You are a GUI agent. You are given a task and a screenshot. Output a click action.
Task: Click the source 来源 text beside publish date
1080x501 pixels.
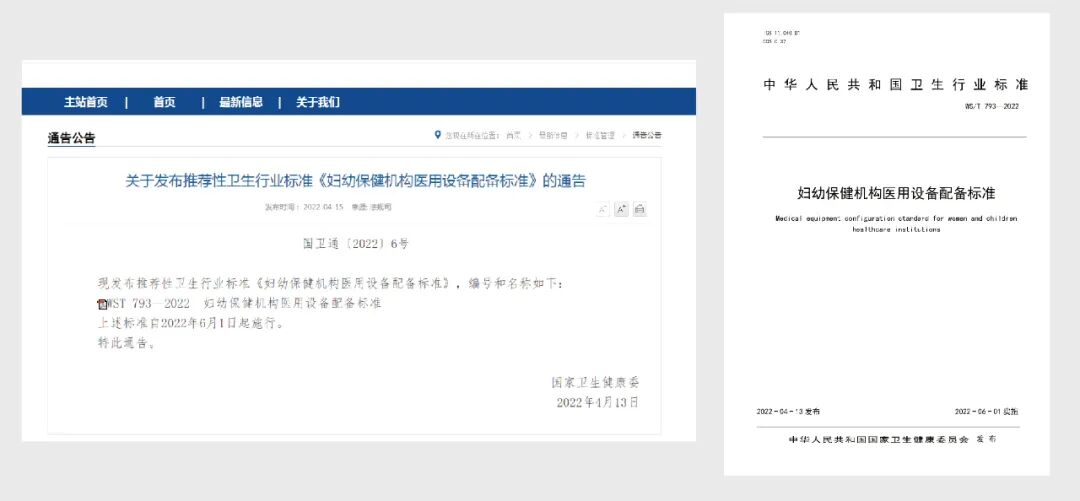coord(371,207)
